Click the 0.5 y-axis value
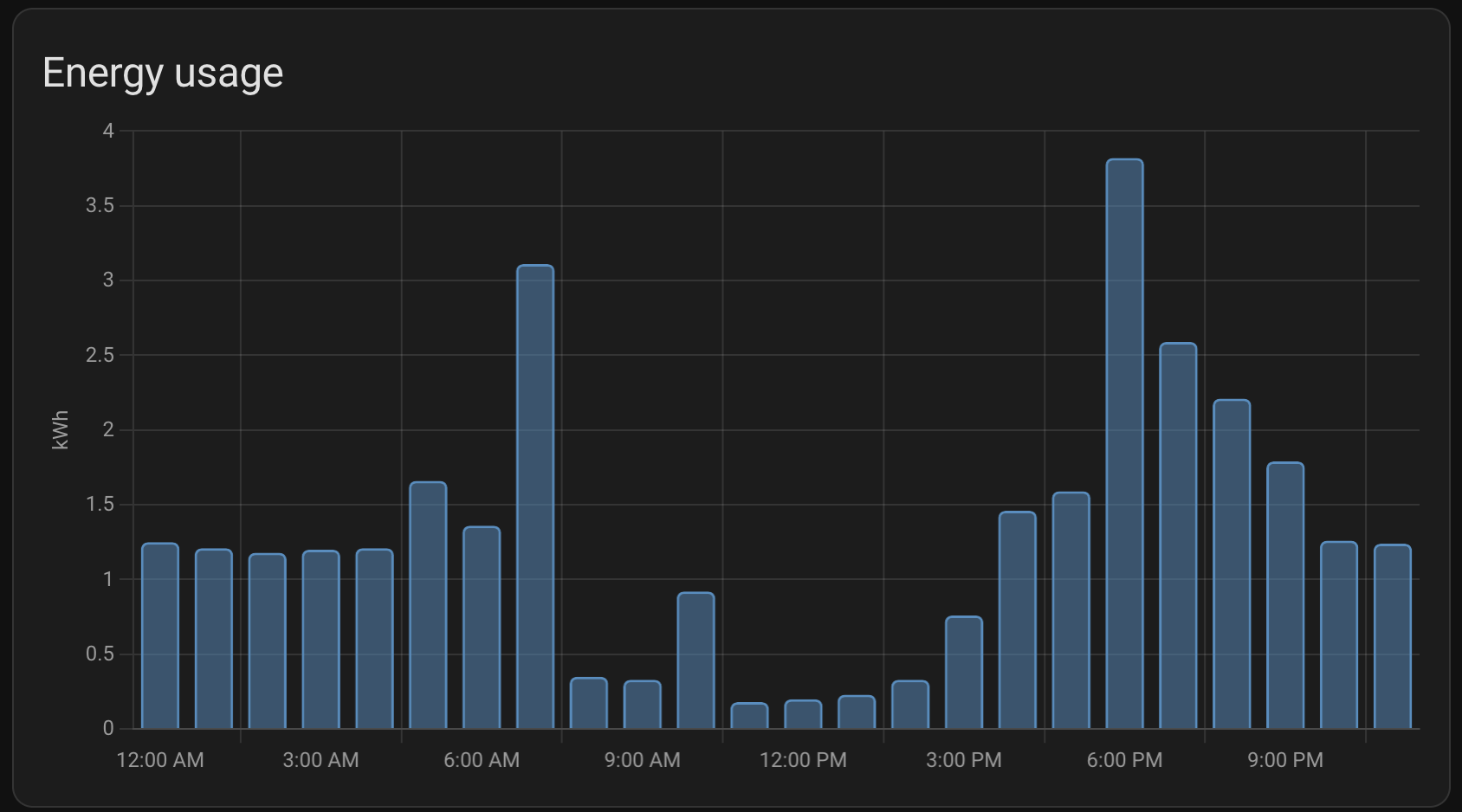1462x812 pixels. 100,654
